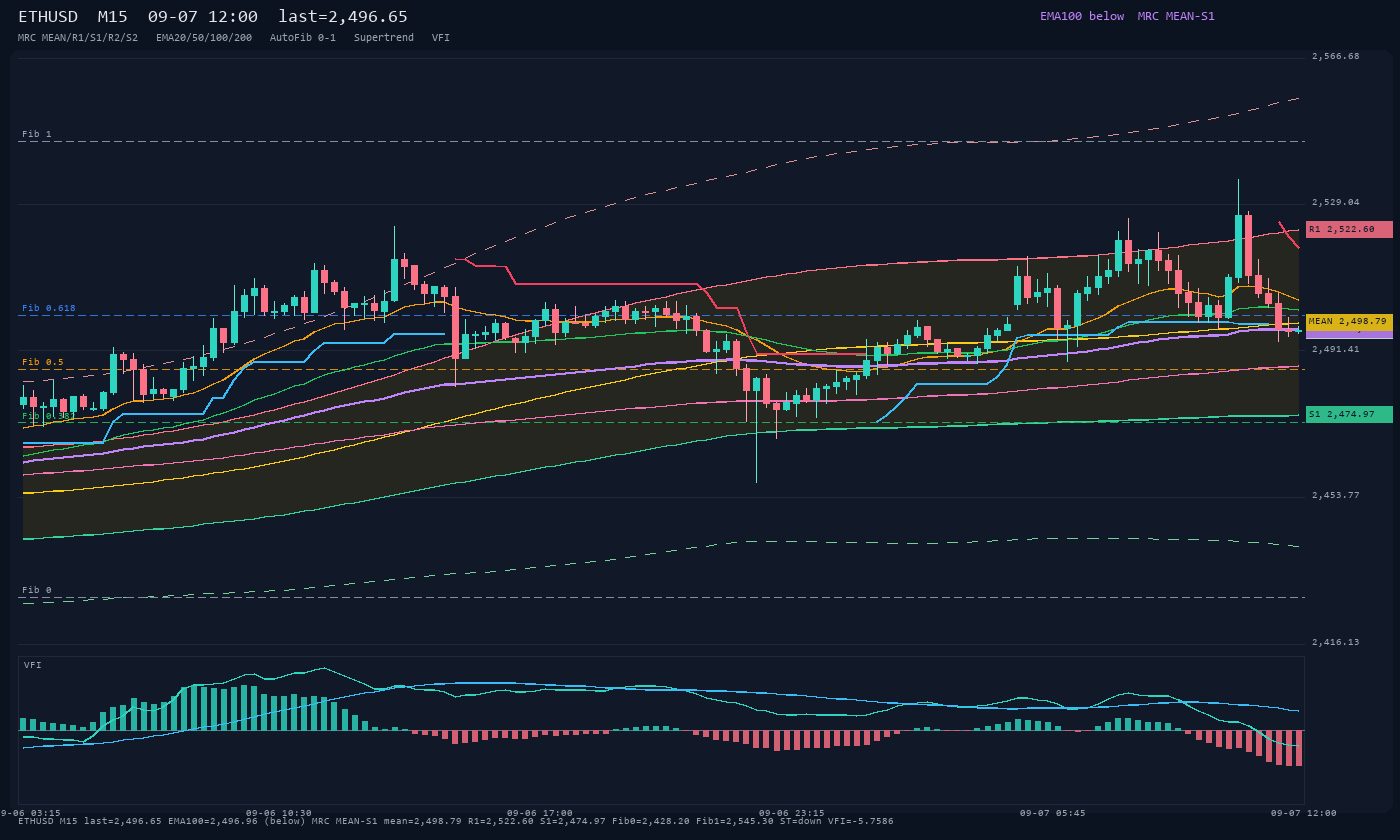Click the MRC MEAN/R1/S1/R2/S2 indicator label
Image resolution: width=1400 pixels, height=840 pixels.
(78, 37)
